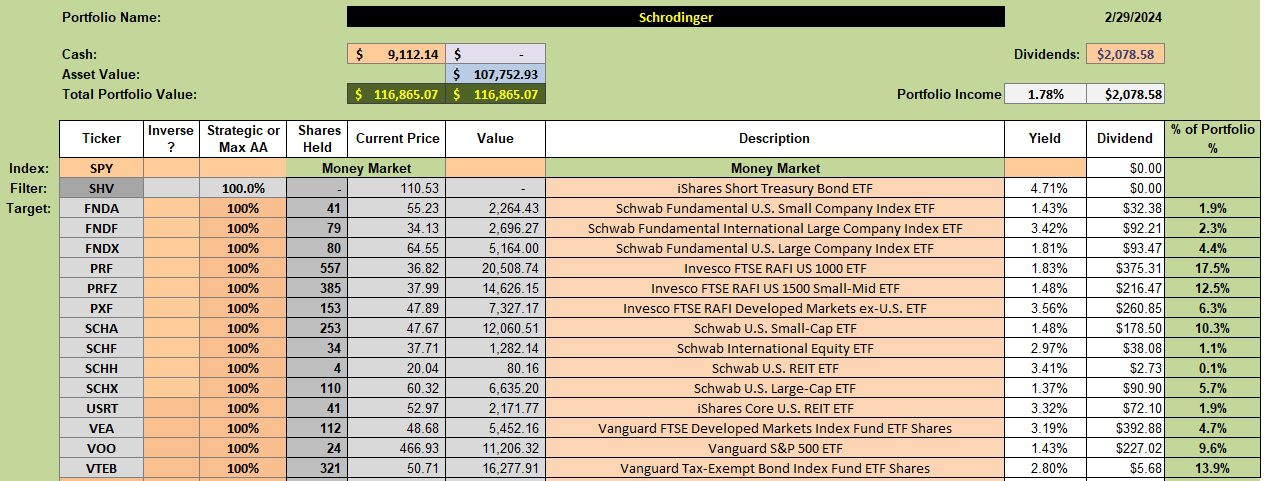
Task: Click the VTEB ticker cell
Action: tap(101, 468)
